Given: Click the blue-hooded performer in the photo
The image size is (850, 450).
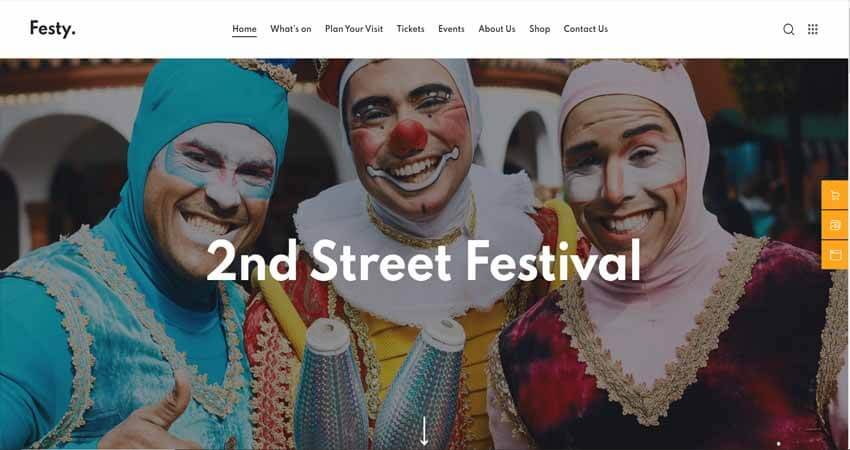Looking at the screenshot, I should [141, 255].
